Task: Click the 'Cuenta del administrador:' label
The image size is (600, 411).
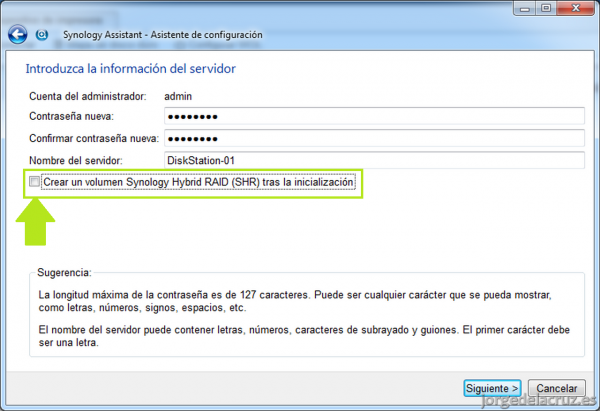Action: pos(88,96)
